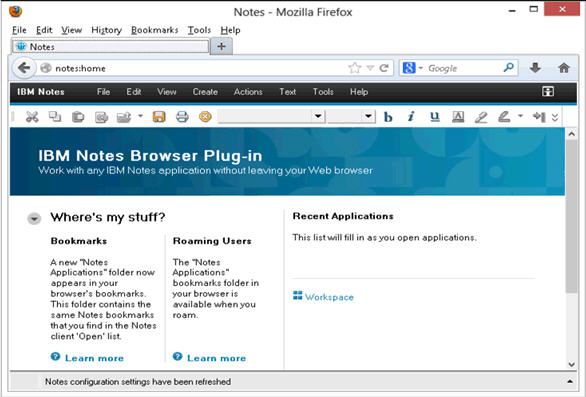Open Firefox downloads arrow
This screenshot has width=586, height=397.
pos(535,68)
